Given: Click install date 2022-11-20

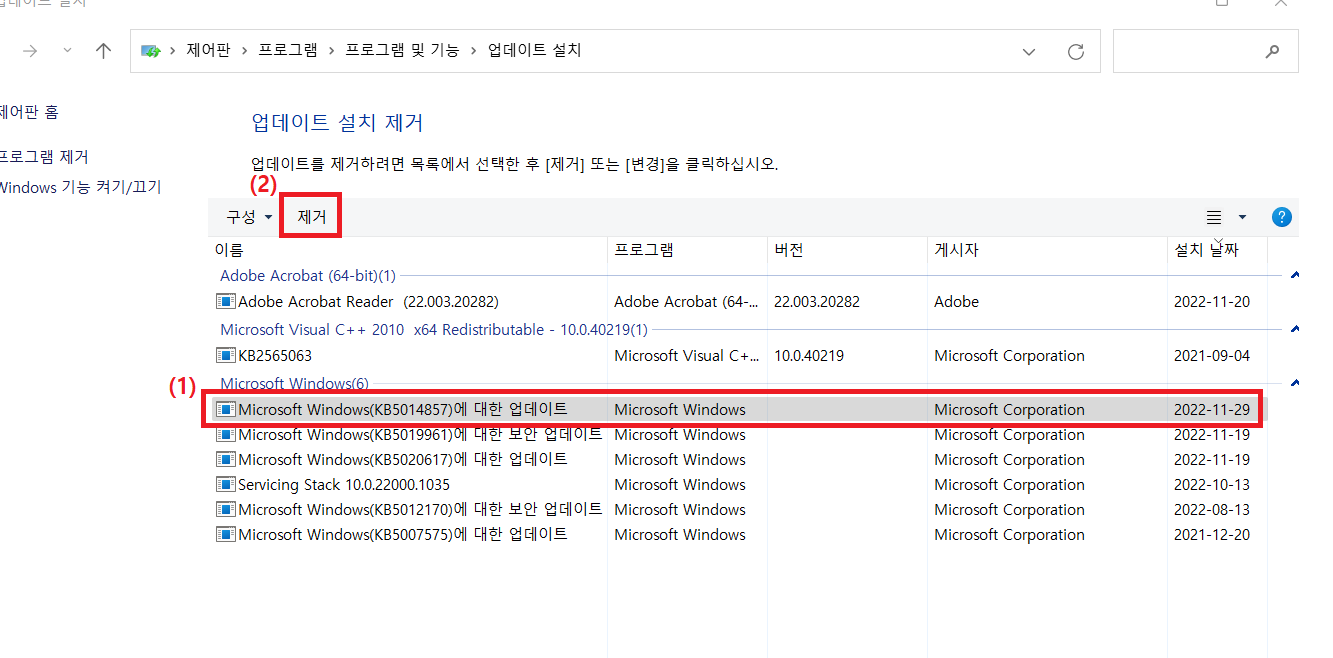Looking at the screenshot, I should [x=1212, y=302].
